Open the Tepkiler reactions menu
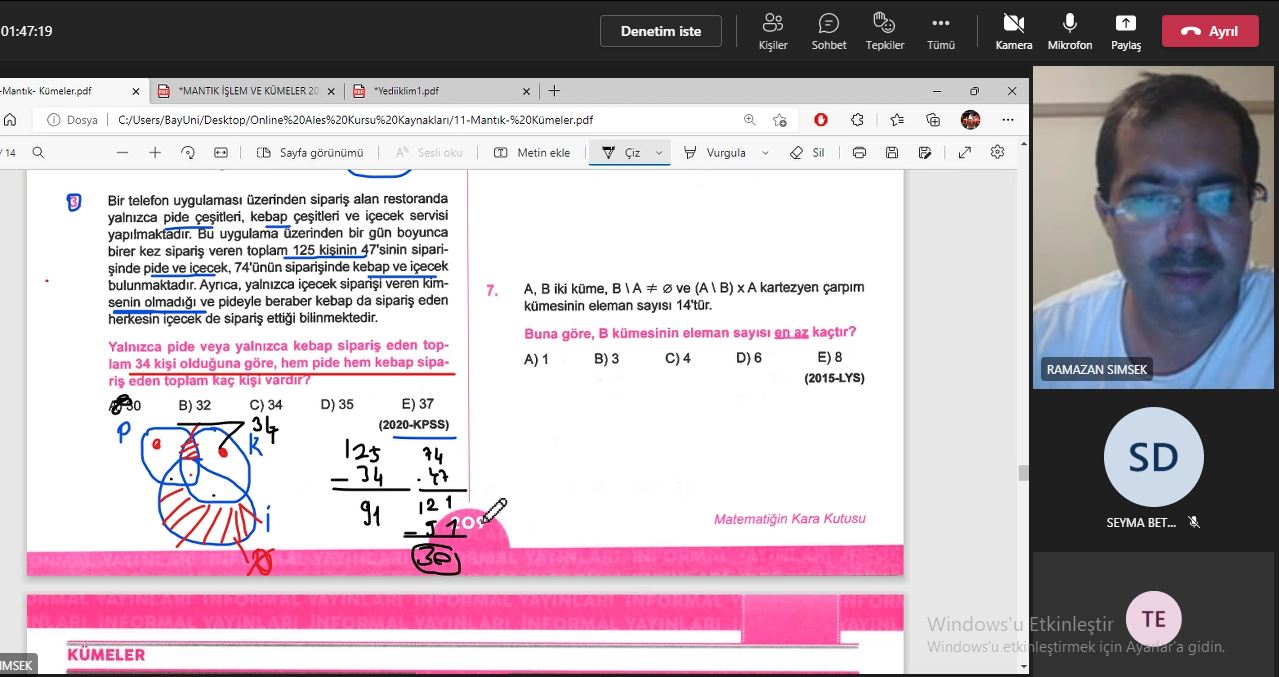 (885, 31)
